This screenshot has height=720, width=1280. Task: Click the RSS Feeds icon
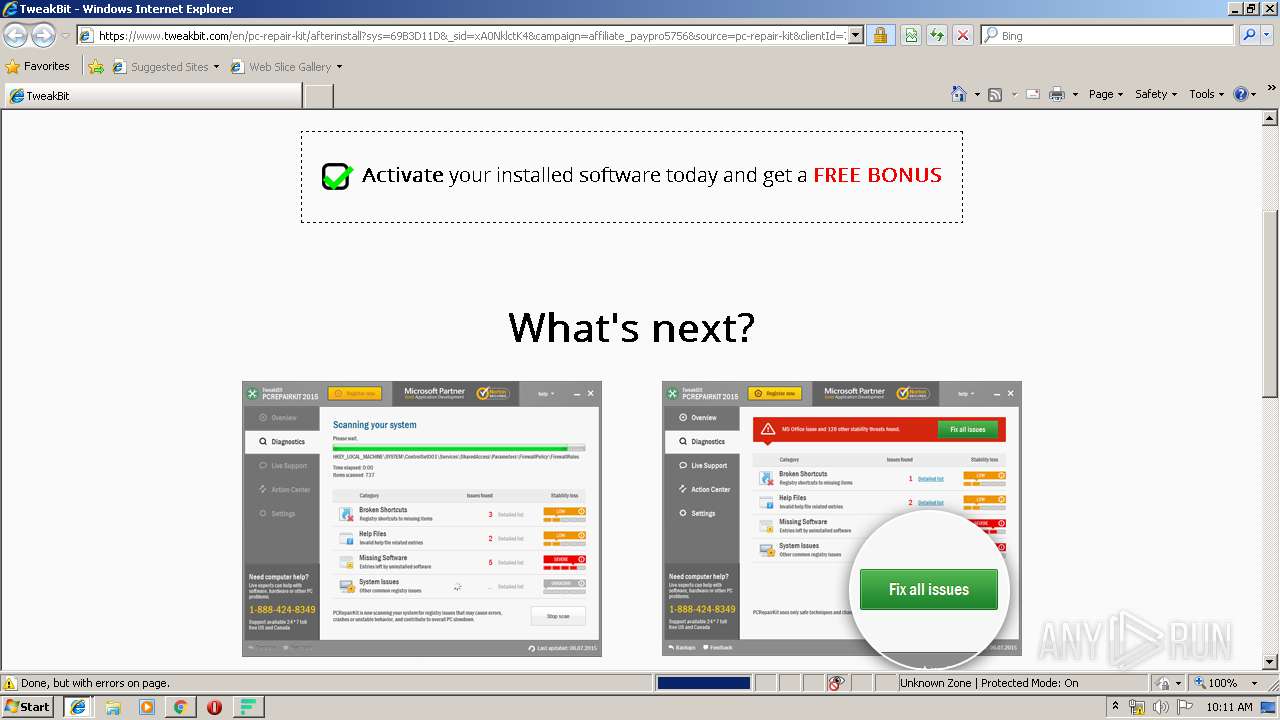click(x=995, y=94)
